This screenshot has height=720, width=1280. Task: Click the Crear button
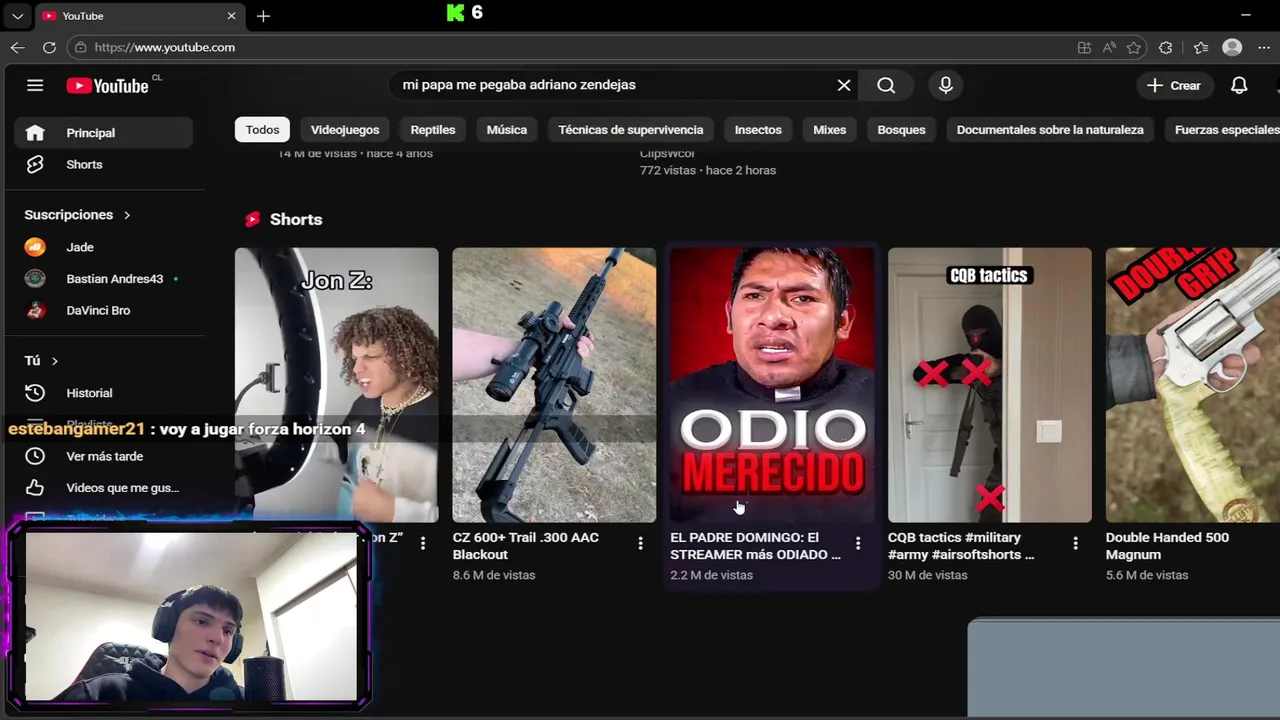click(x=1174, y=85)
